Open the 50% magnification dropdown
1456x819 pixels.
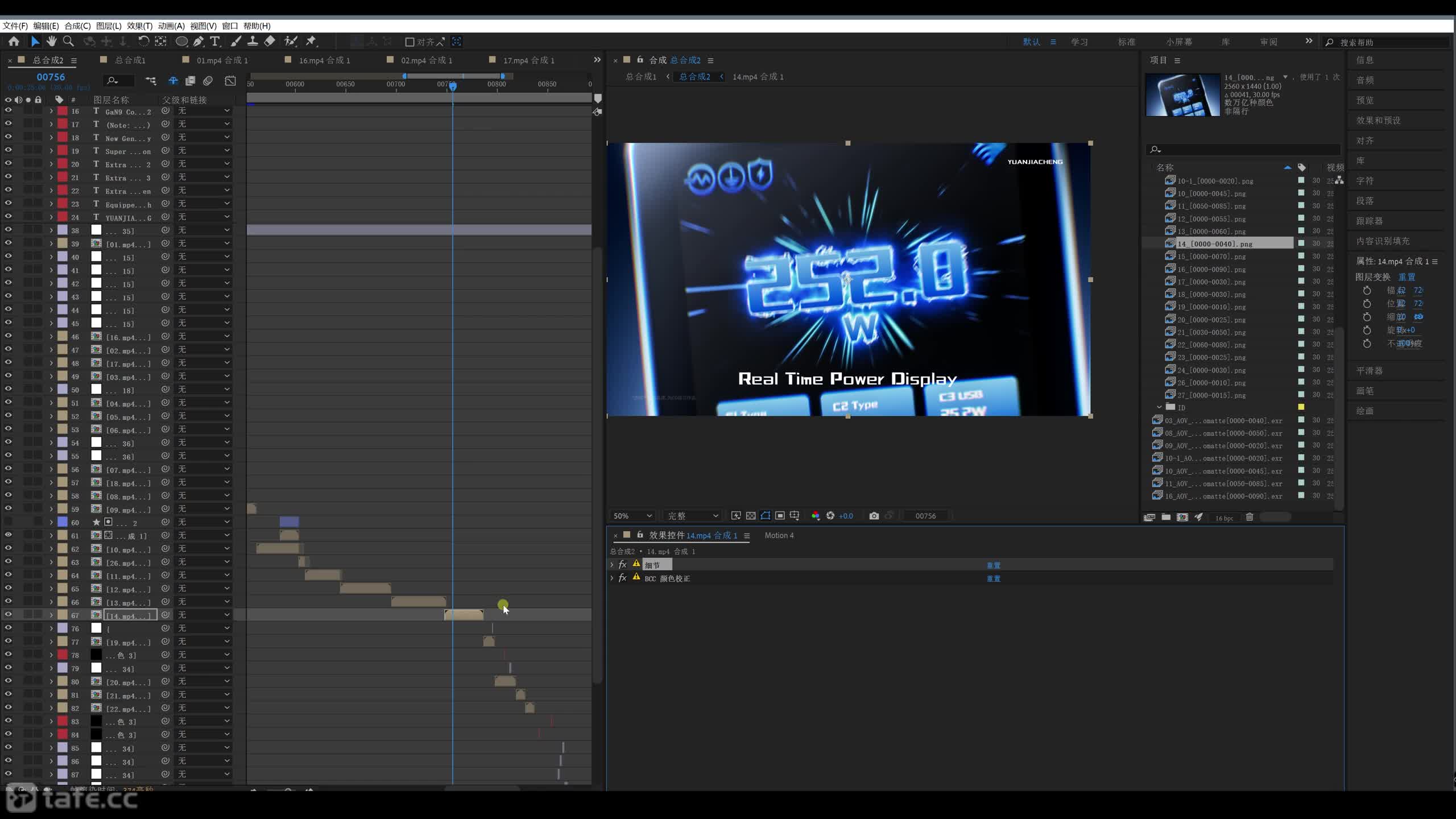click(x=632, y=516)
